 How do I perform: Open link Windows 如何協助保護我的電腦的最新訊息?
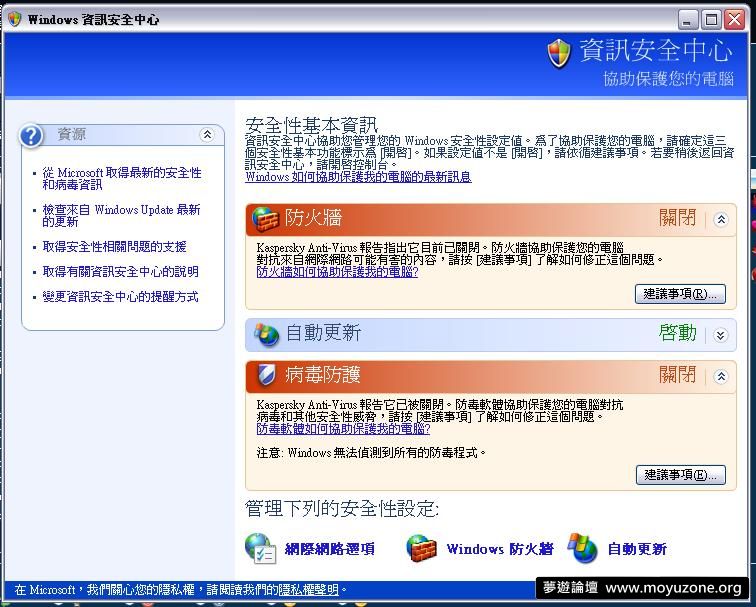point(358,176)
